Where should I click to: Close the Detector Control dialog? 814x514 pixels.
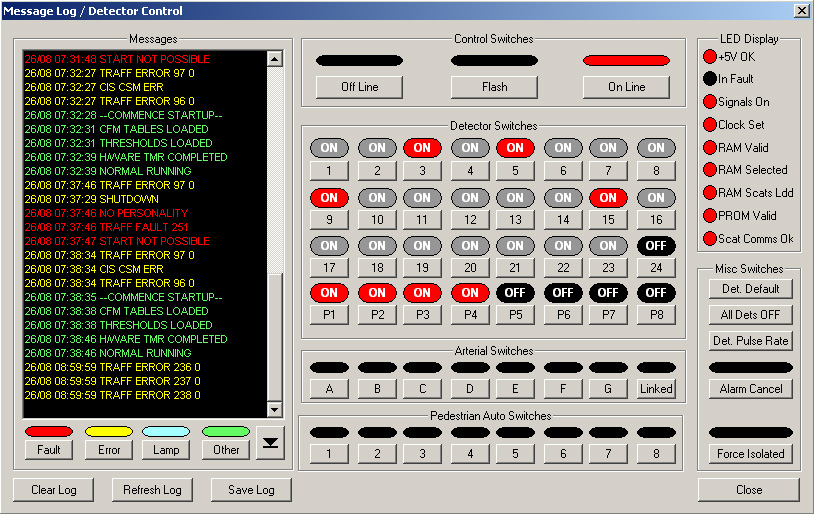coord(749,490)
